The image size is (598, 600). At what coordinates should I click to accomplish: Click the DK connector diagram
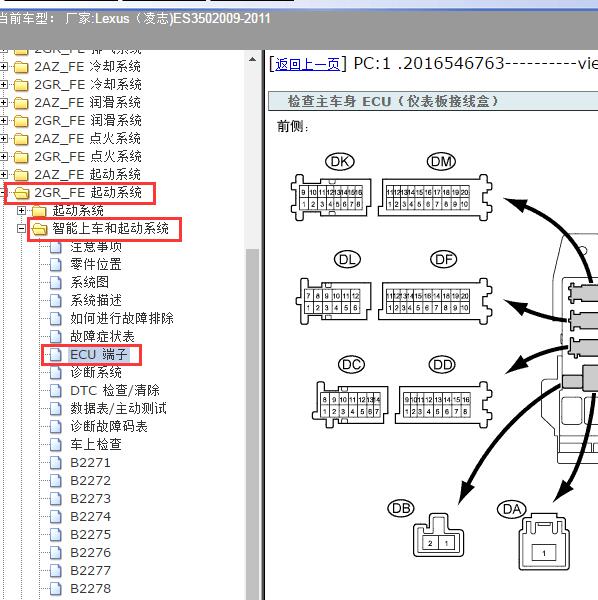[331, 197]
